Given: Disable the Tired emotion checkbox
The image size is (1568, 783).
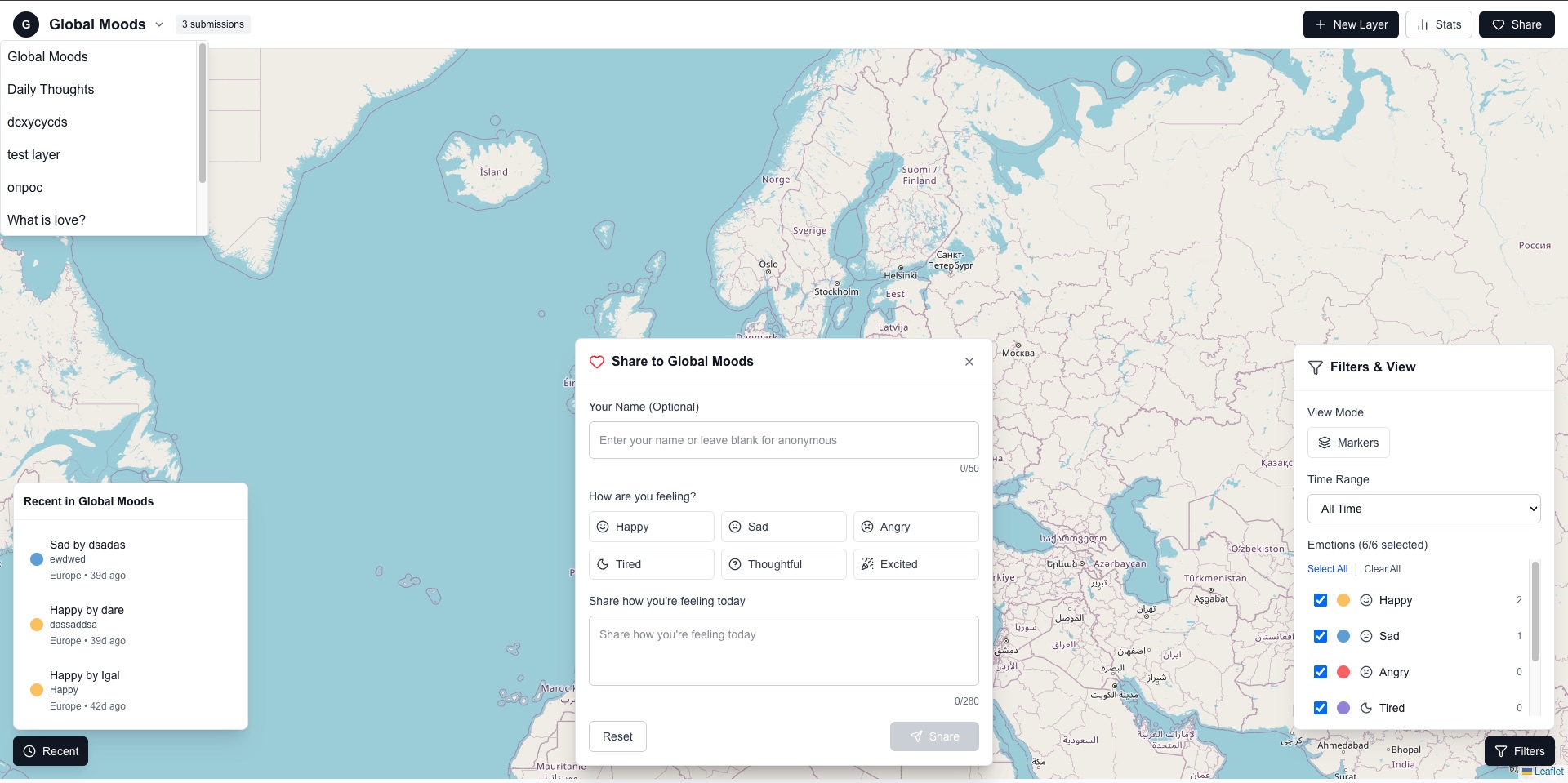Looking at the screenshot, I should coord(1321,708).
